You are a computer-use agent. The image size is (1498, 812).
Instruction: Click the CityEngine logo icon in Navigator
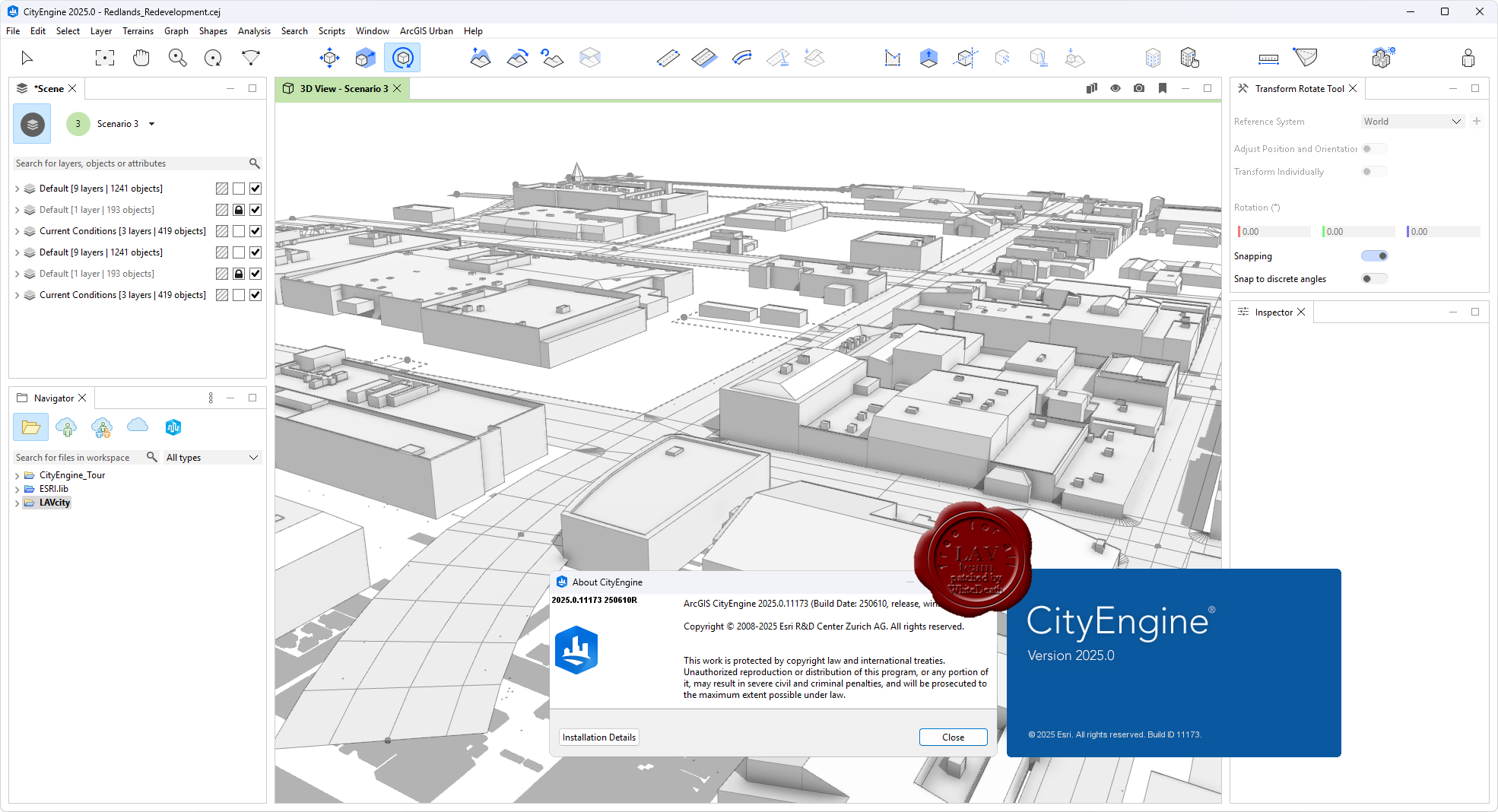(173, 427)
